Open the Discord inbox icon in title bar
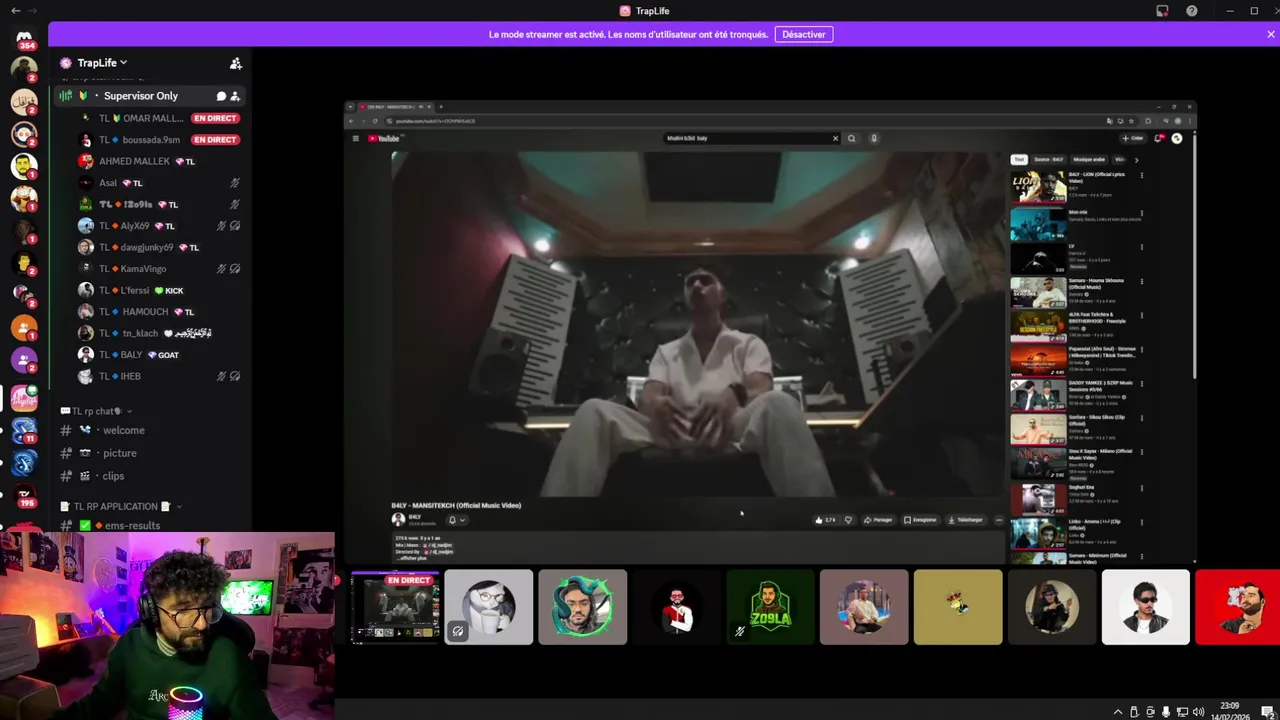This screenshot has height=720, width=1280. pos(1162,11)
